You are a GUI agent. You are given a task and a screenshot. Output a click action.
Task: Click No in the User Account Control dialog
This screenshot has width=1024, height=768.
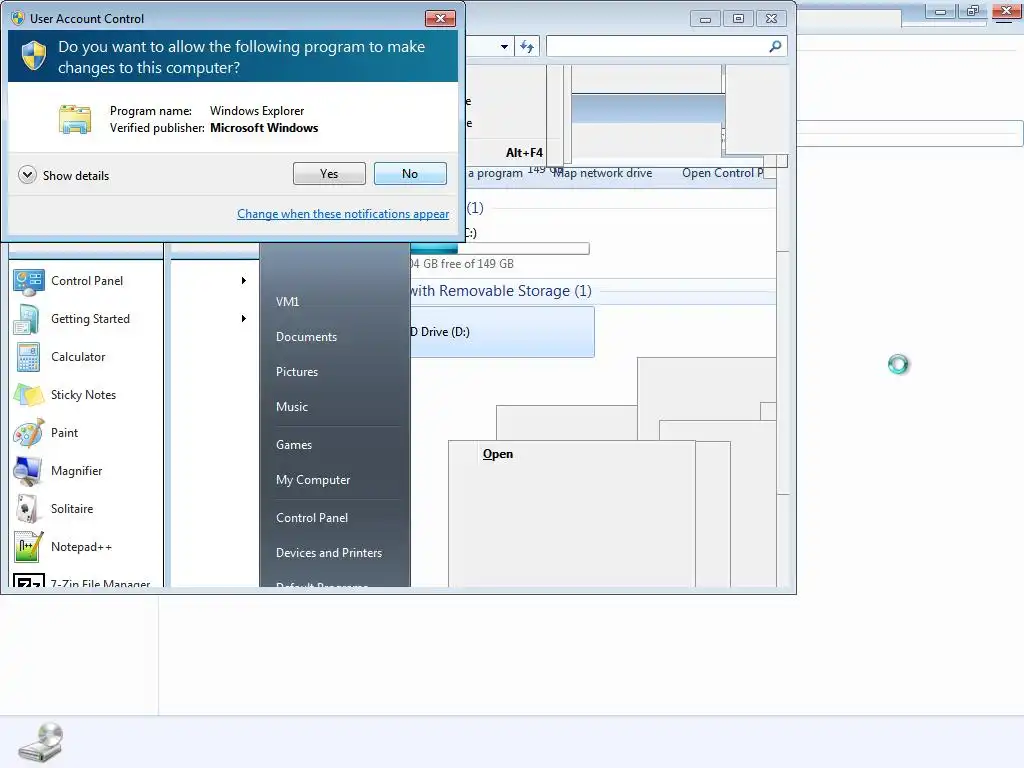tap(410, 174)
